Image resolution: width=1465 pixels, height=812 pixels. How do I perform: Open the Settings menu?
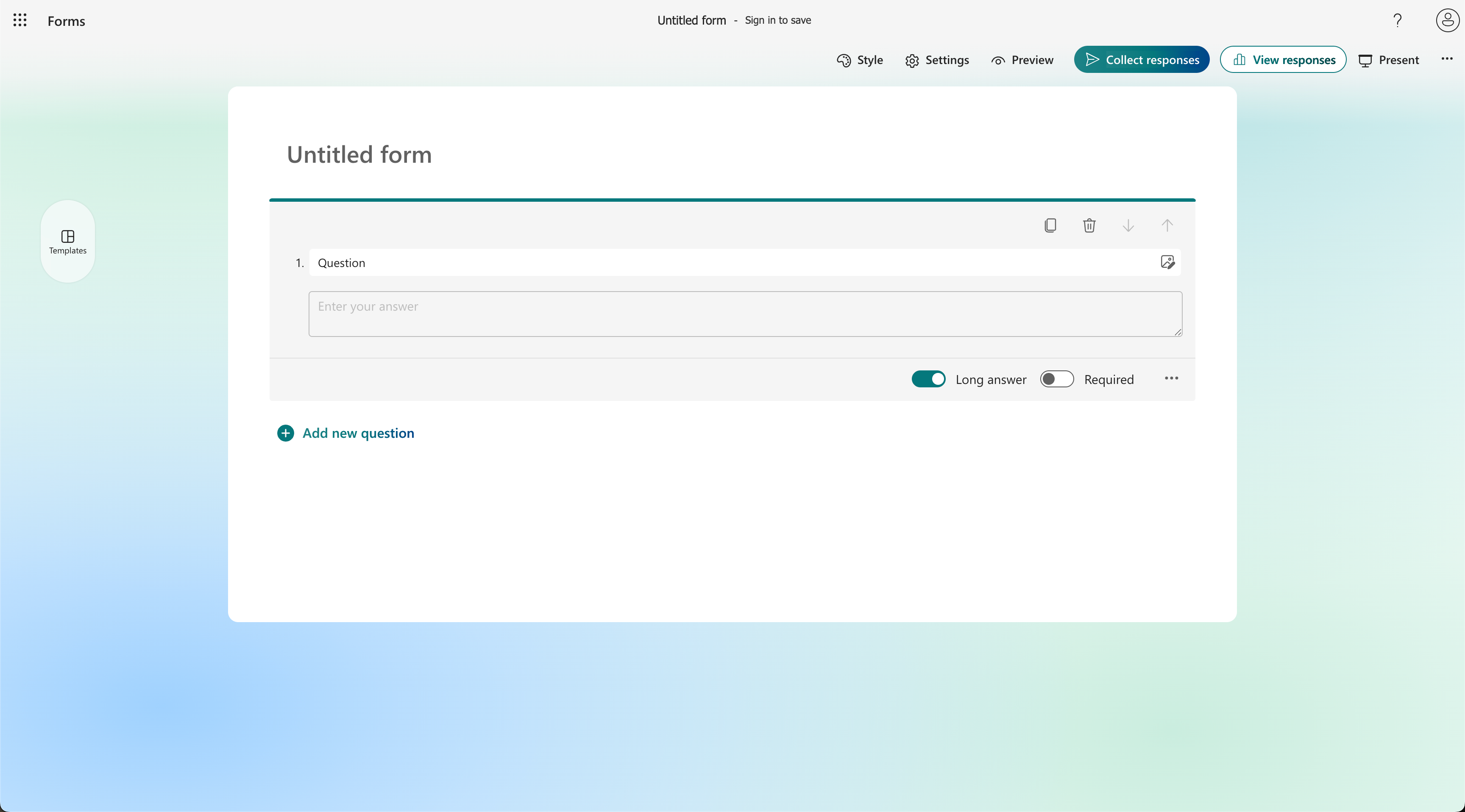[937, 60]
